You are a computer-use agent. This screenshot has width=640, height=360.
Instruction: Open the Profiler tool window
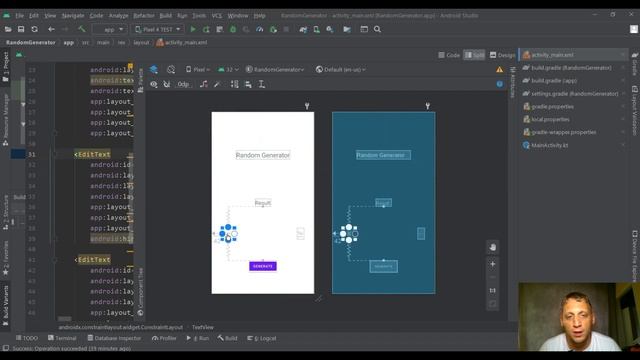tap(164, 338)
